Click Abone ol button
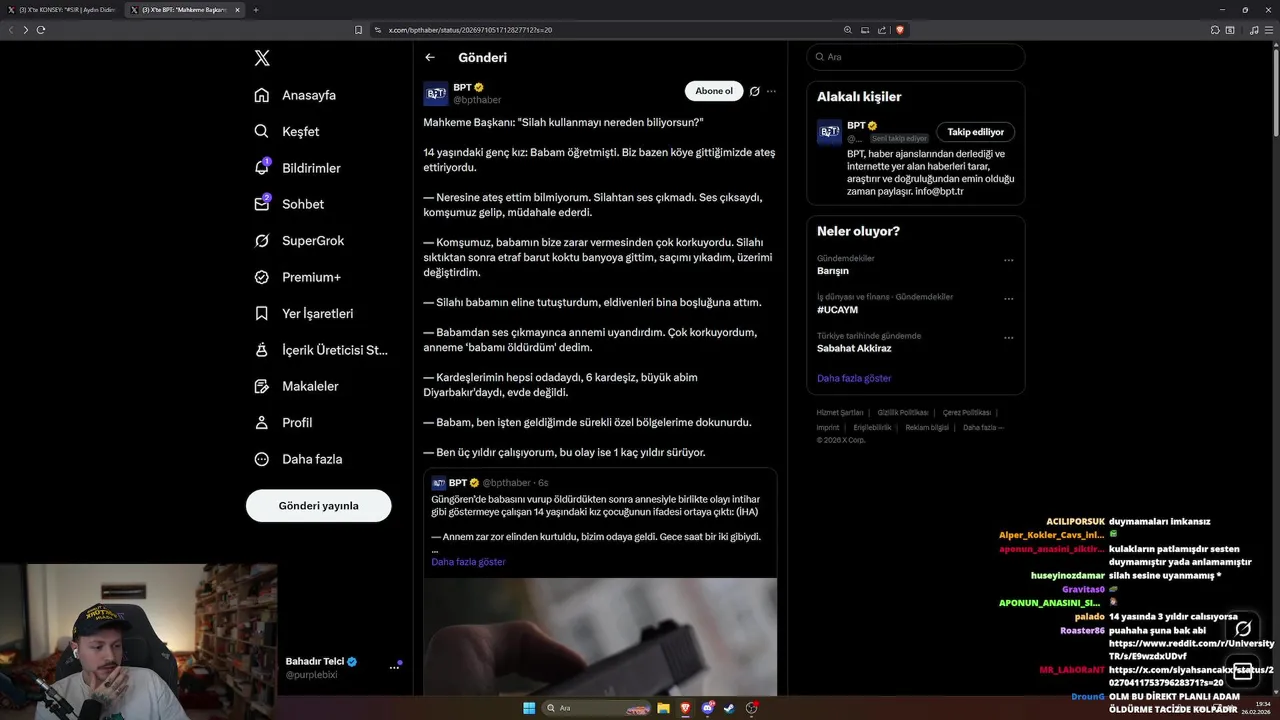Image resolution: width=1280 pixels, height=720 pixels. [714, 91]
